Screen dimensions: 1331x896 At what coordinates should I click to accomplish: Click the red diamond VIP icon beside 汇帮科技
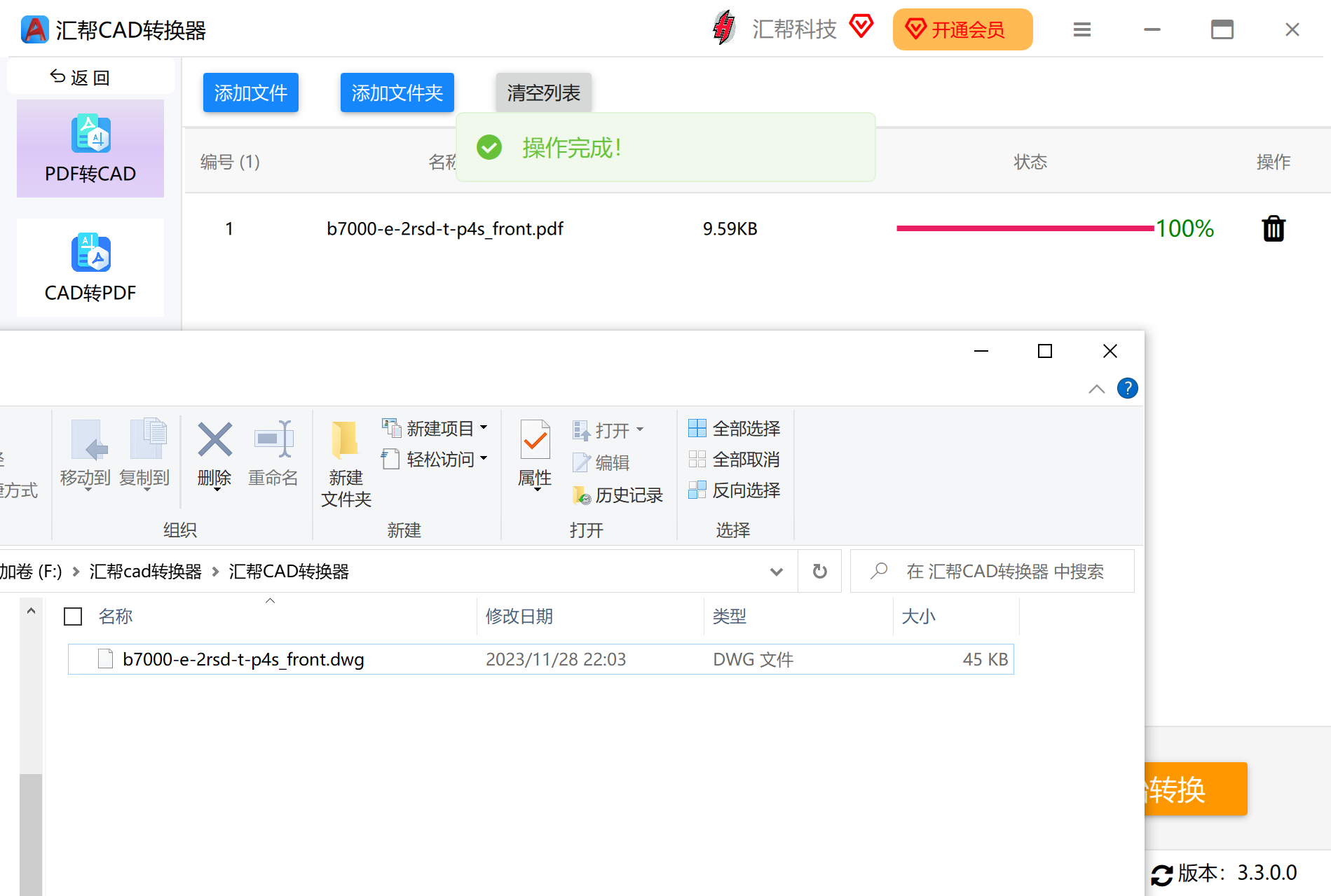pyautogui.click(x=861, y=27)
